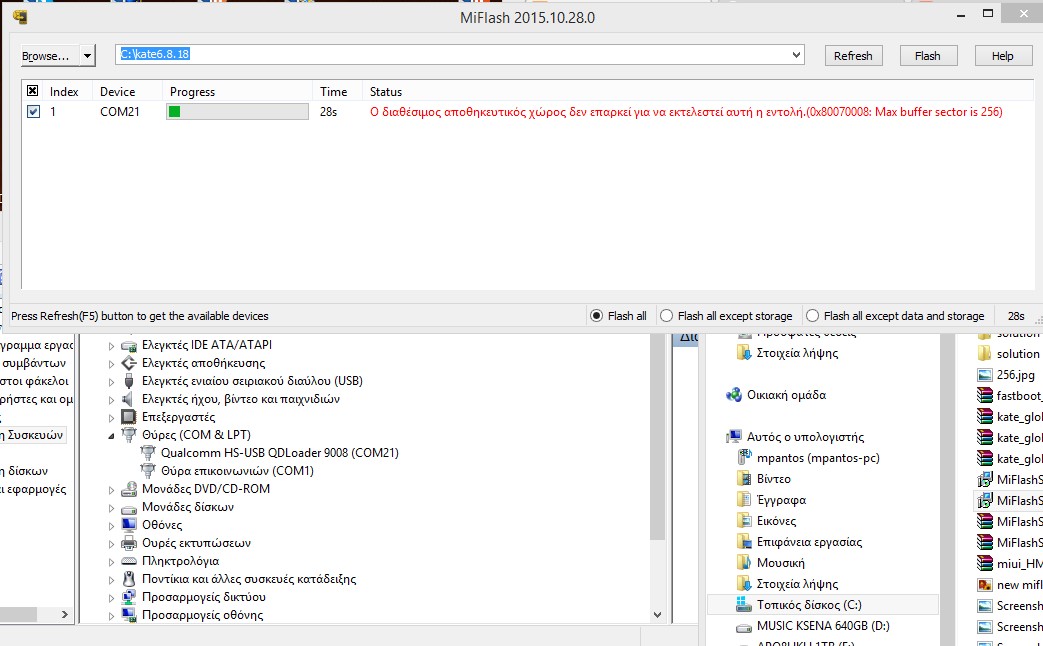Select the Flash all radio option

point(597,316)
